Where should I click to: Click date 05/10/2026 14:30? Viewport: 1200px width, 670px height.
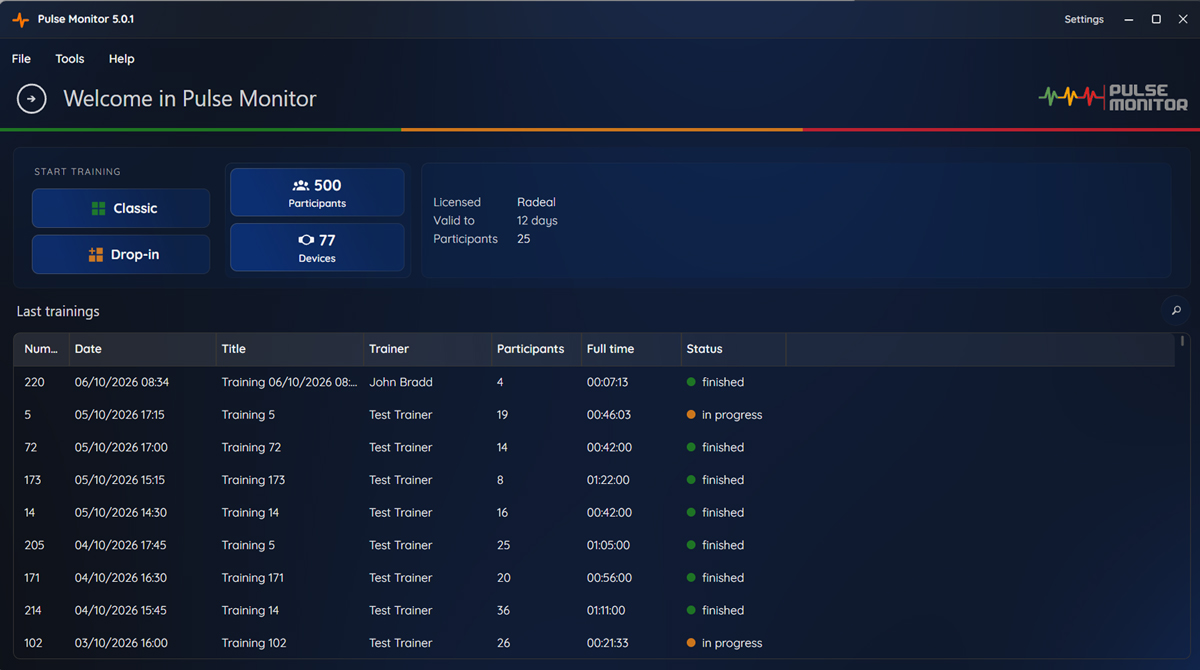point(121,513)
